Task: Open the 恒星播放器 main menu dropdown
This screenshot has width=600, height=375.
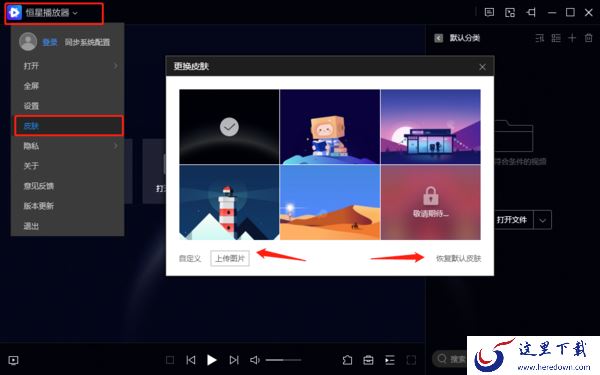Action: [51, 13]
